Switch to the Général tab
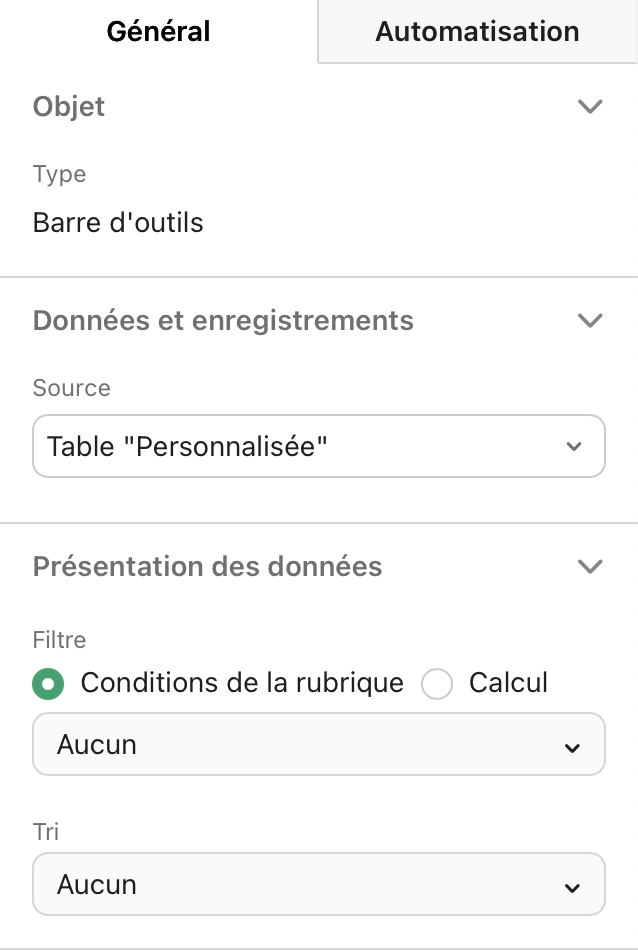The width and height of the screenshot is (638, 950). (158, 31)
